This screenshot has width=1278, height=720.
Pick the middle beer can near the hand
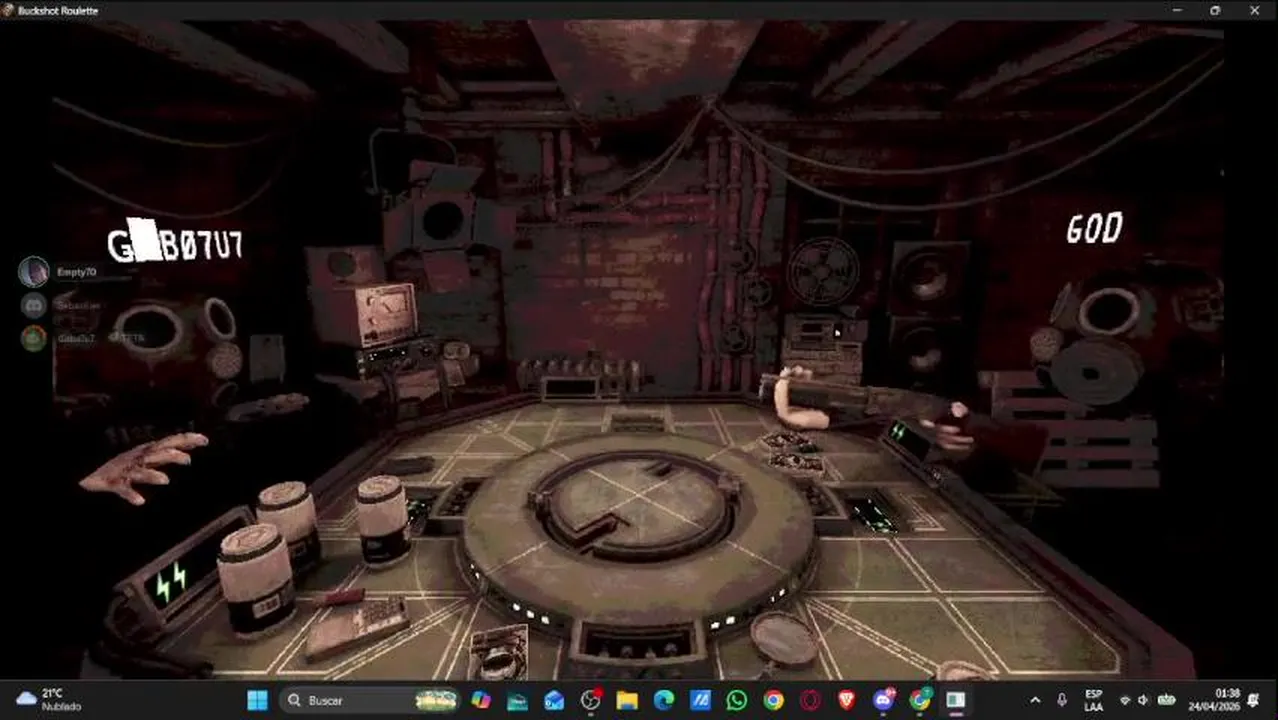pos(289,525)
